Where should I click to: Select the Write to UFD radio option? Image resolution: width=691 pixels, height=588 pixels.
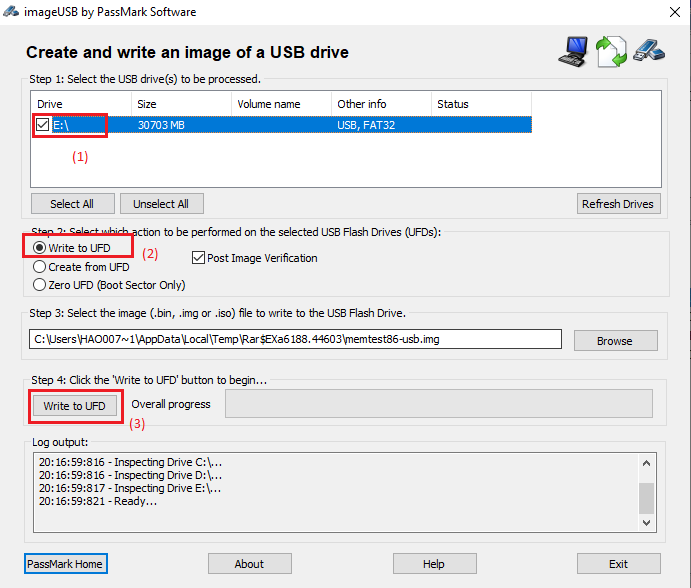[41, 248]
